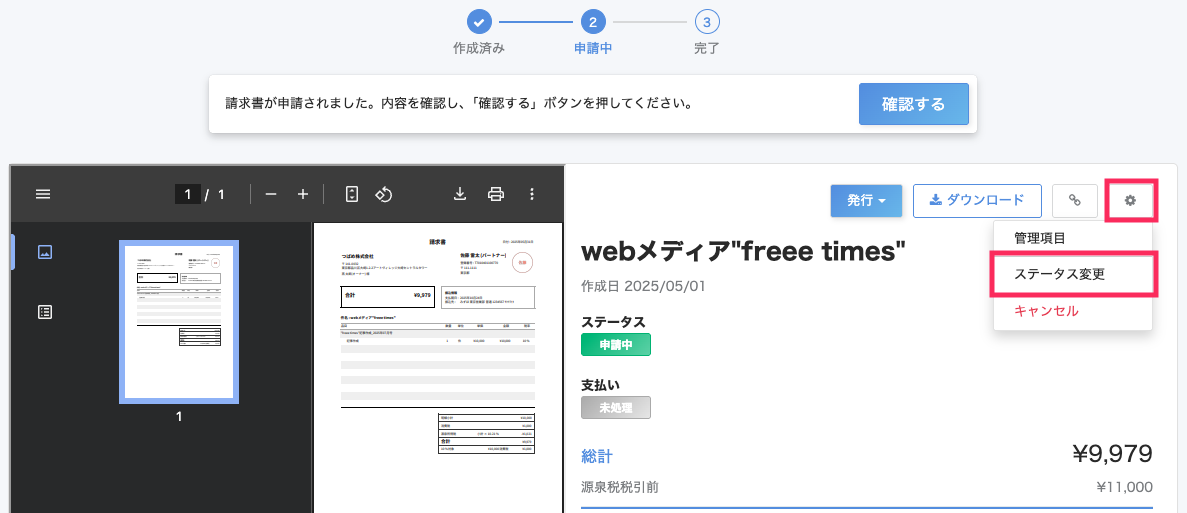The width and height of the screenshot is (1187, 513).
Task: Click the fit to page icon
Action: pyautogui.click(x=351, y=194)
